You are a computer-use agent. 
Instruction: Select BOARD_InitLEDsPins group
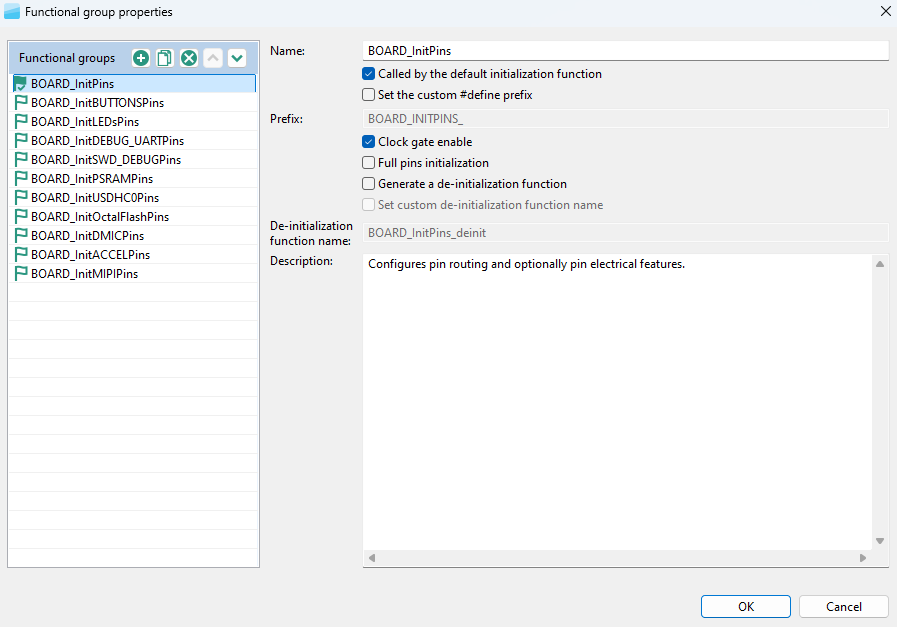tap(134, 121)
